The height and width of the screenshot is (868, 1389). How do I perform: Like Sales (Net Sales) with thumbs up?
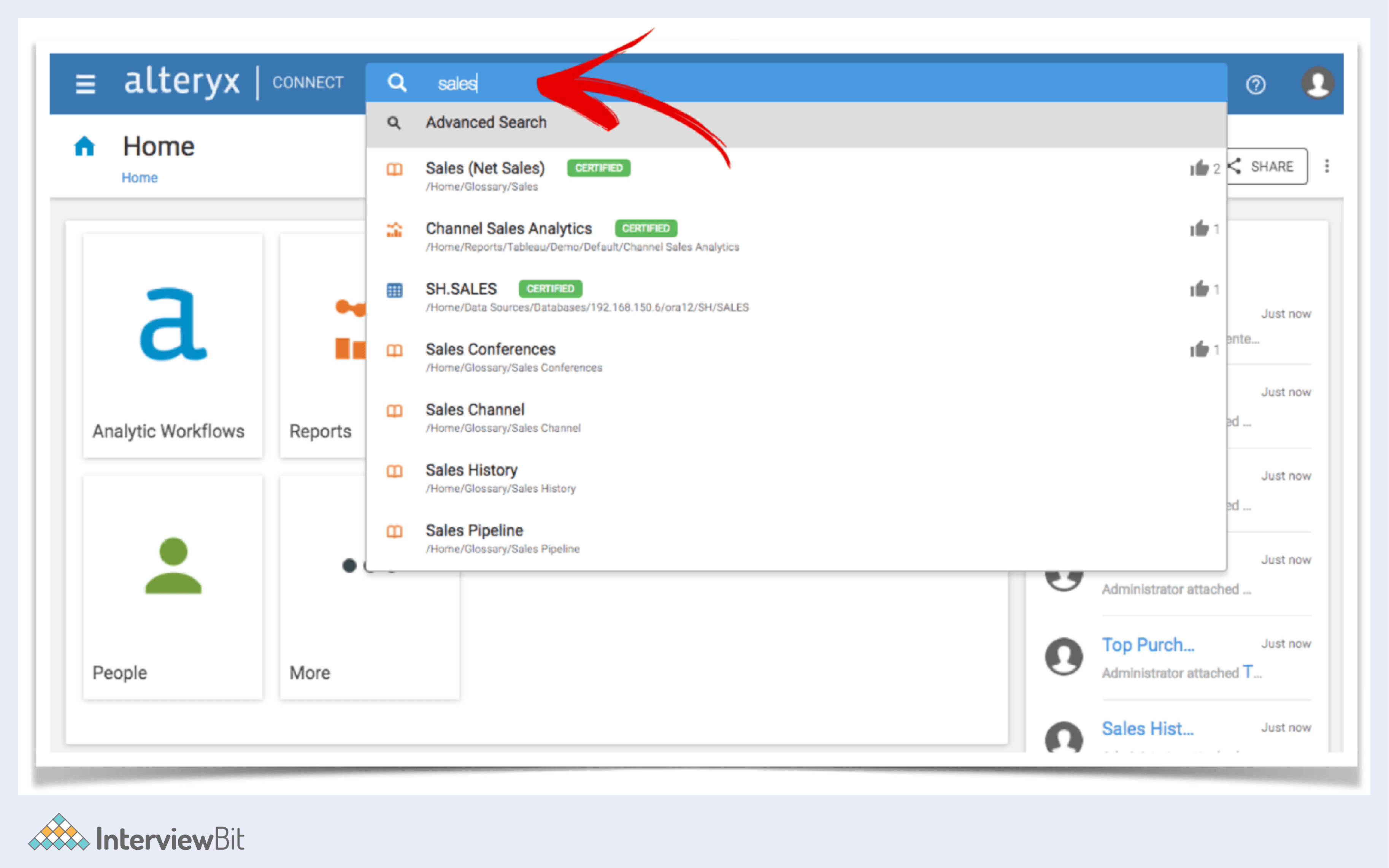(1200, 168)
